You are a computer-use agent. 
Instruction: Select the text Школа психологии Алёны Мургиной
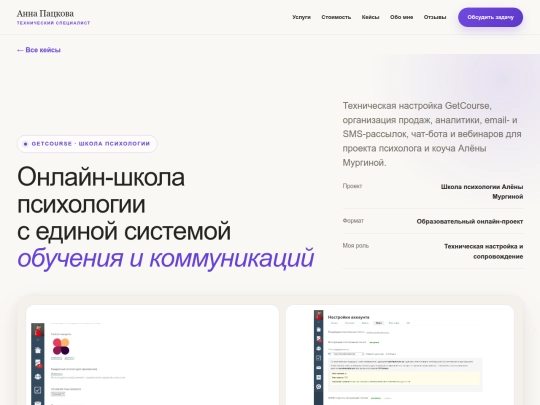click(x=482, y=191)
